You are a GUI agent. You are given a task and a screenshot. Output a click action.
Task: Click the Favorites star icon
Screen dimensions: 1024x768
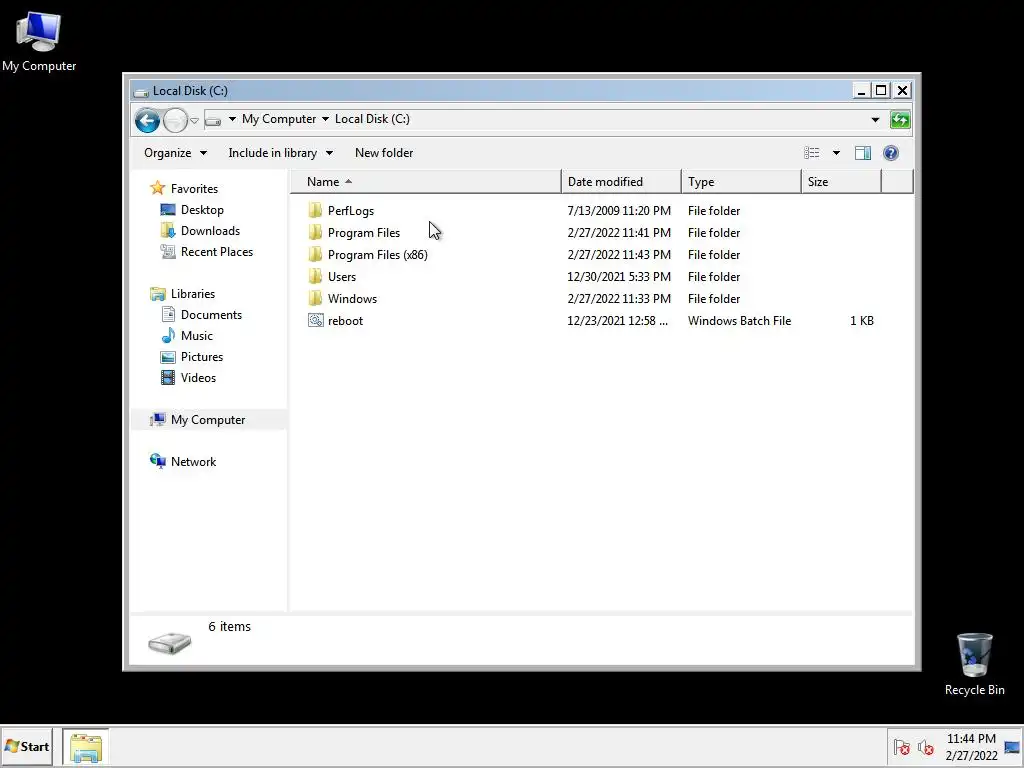[157, 188]
